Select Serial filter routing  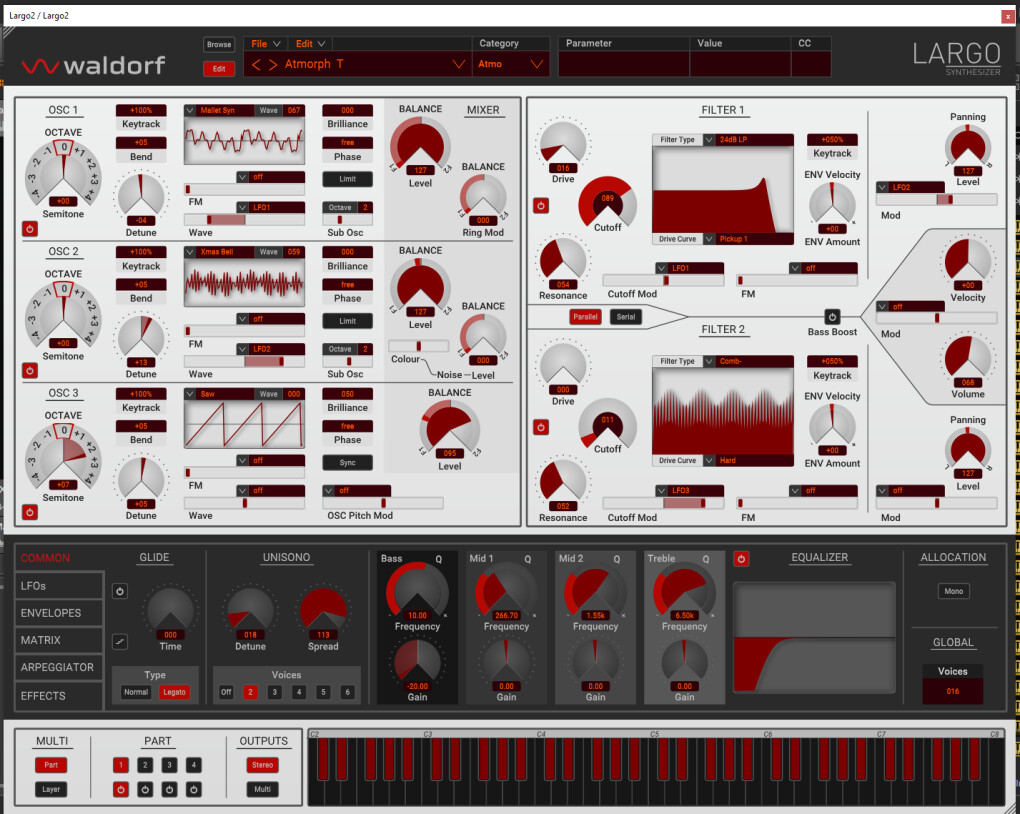click(626, 317)
